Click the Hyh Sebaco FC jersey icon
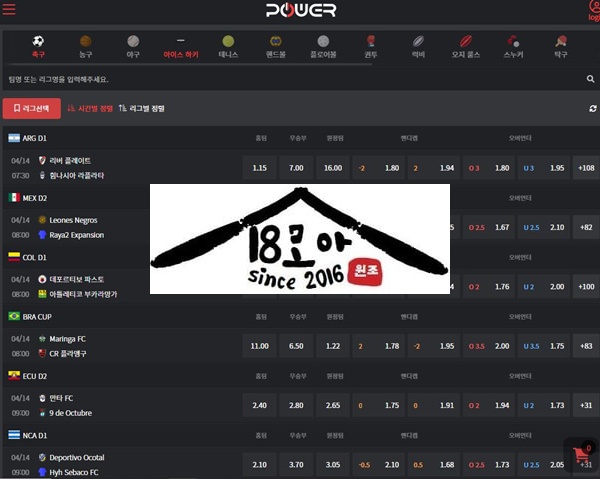Image resolution: width=600 pixels, height=479 pixels. [x=42, y=472]
